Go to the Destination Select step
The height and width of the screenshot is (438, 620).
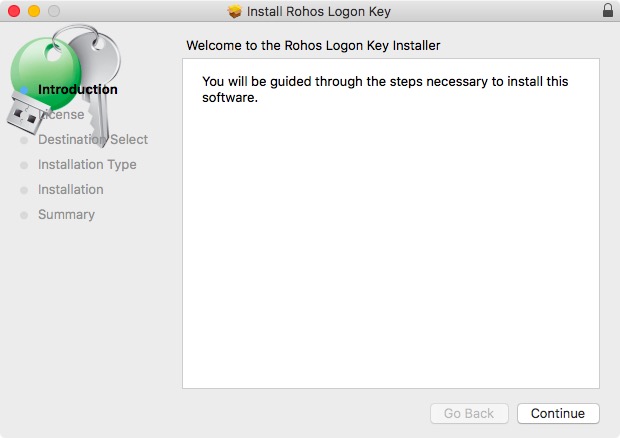coord(93,140)
